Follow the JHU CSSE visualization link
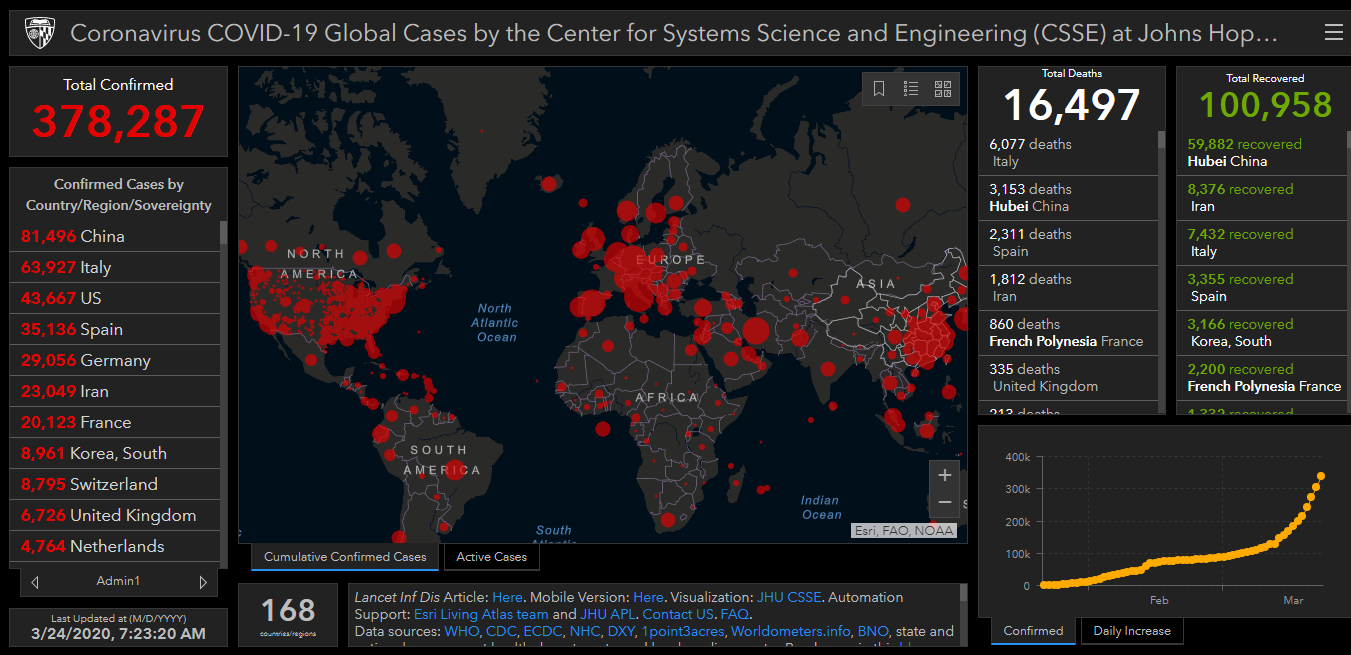This screenshot has width=1351, height=655. click(789, 597)
